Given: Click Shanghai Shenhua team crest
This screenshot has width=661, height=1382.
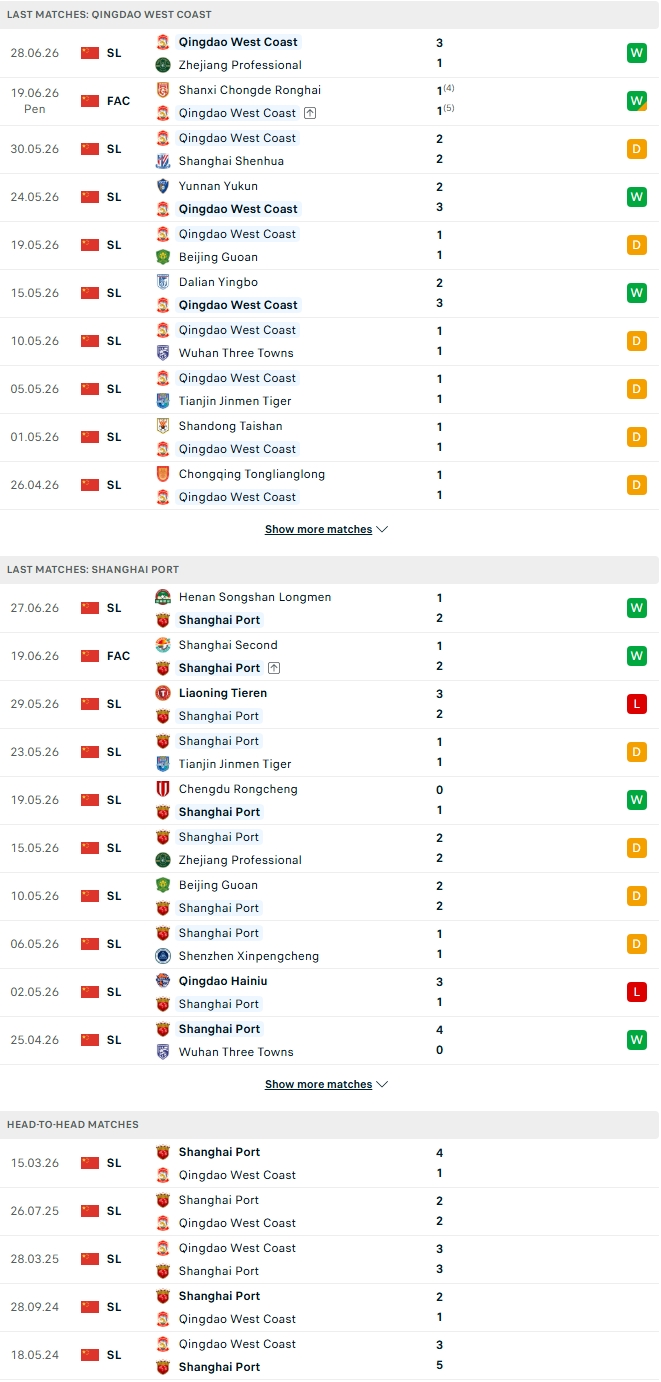Looking at the screenshot, I should [x=163, y=161].
